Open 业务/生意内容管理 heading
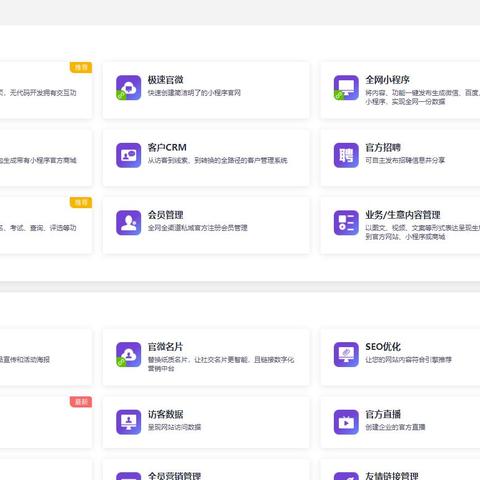The width and height of the screenshot is (480, 480). tap(403, 215)
